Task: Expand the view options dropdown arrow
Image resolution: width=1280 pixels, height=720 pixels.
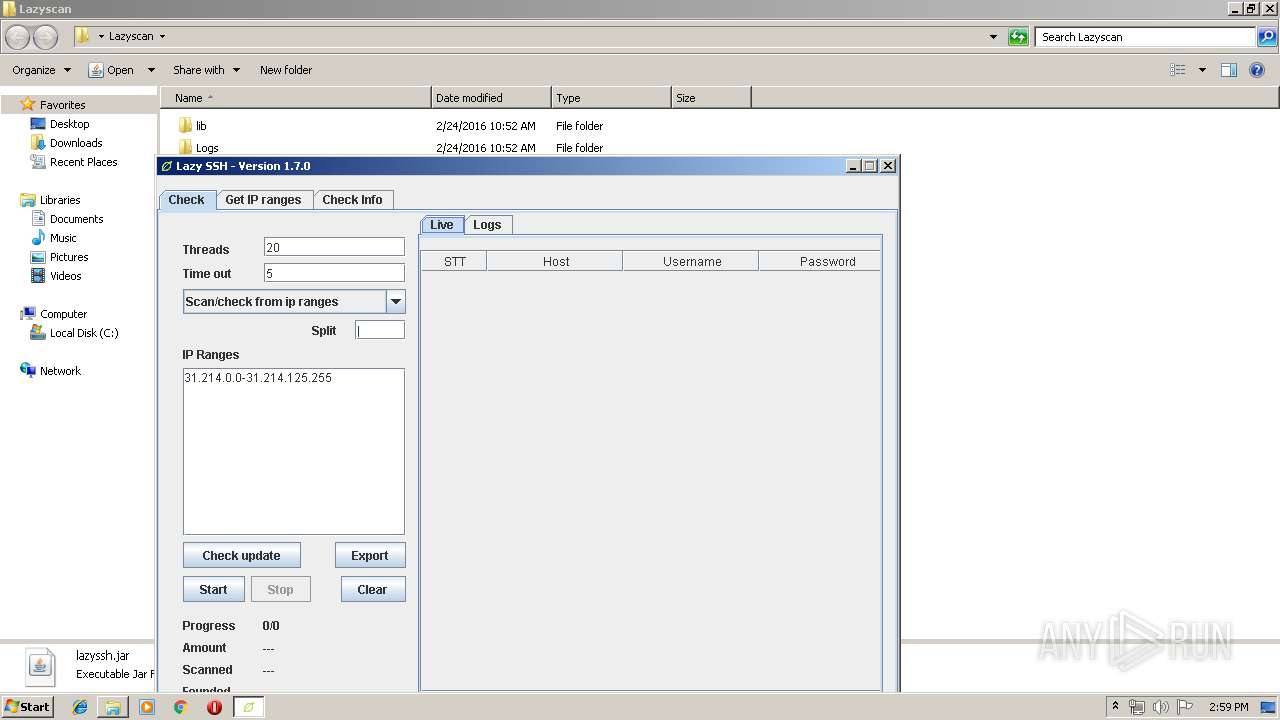Action: [1202, 70]
